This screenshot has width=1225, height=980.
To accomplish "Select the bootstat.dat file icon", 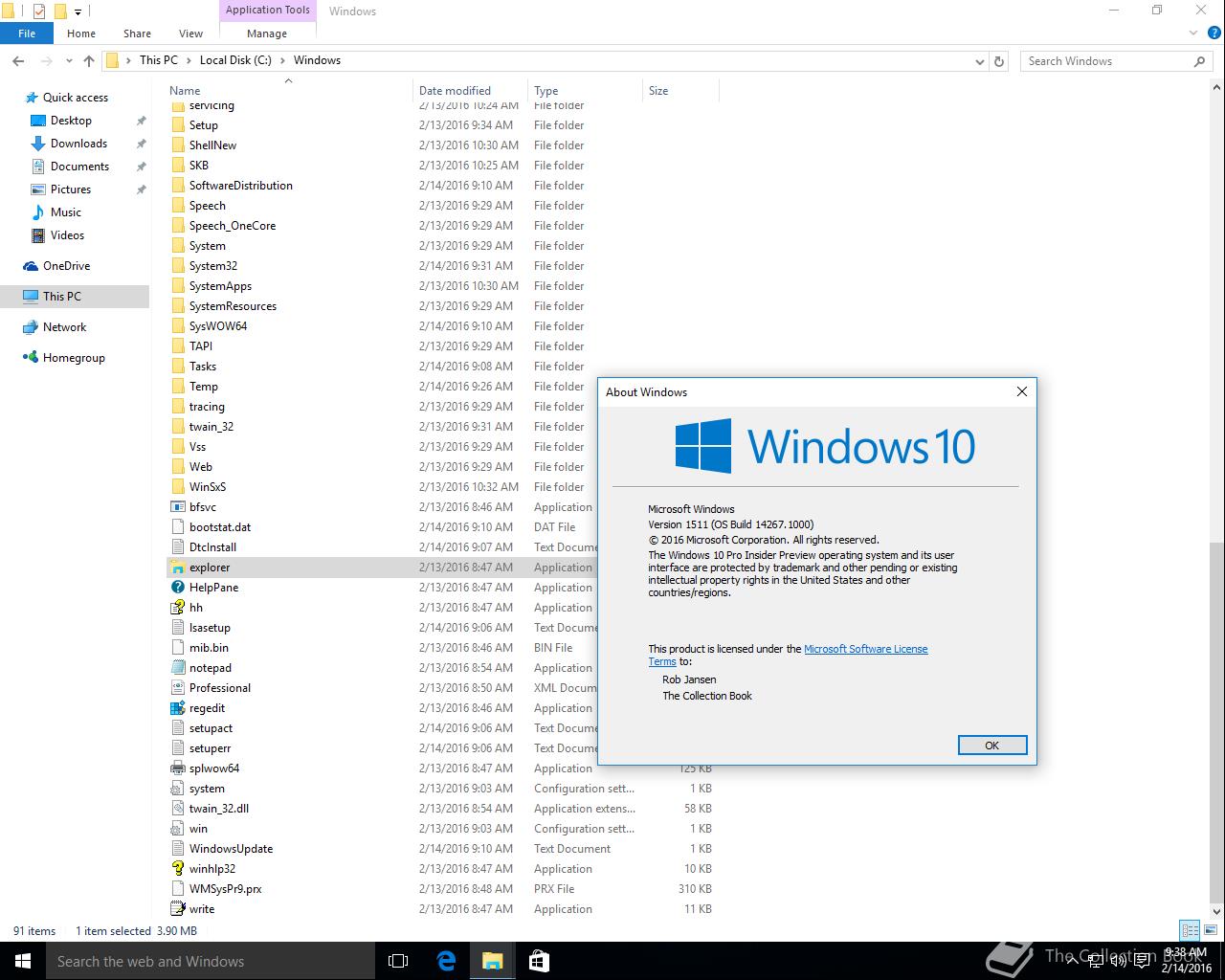I will coord(178,527).
